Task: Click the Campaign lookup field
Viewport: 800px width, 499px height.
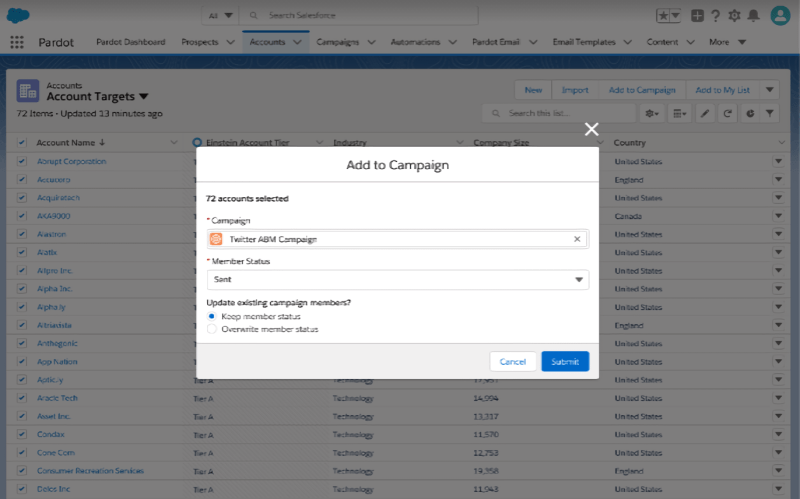Action: [398, 239]
